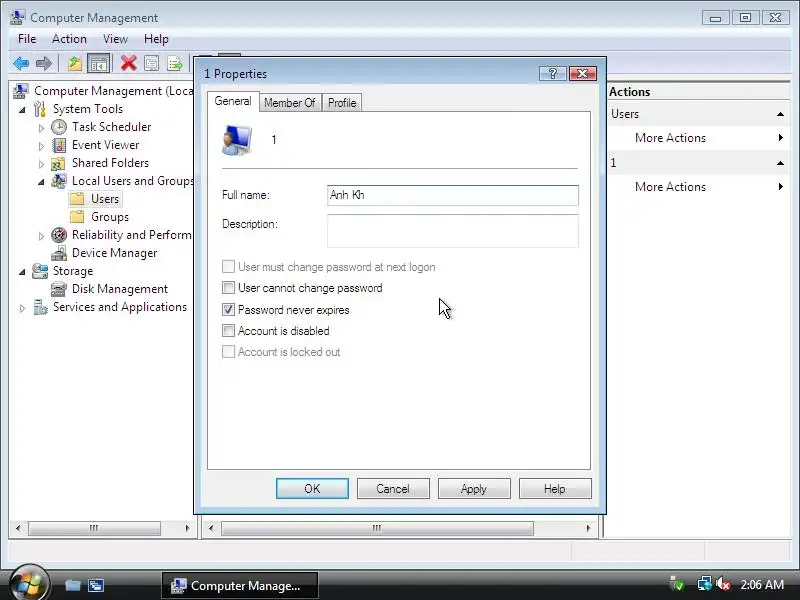Click the Export List toolbar icon
Viewport: 800px width, 600px height.
point(174,64)
